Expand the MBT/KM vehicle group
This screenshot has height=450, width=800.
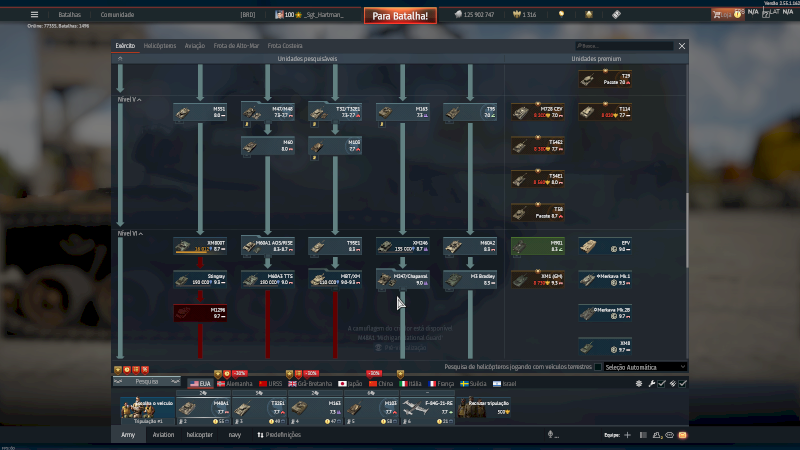[335, 280]
